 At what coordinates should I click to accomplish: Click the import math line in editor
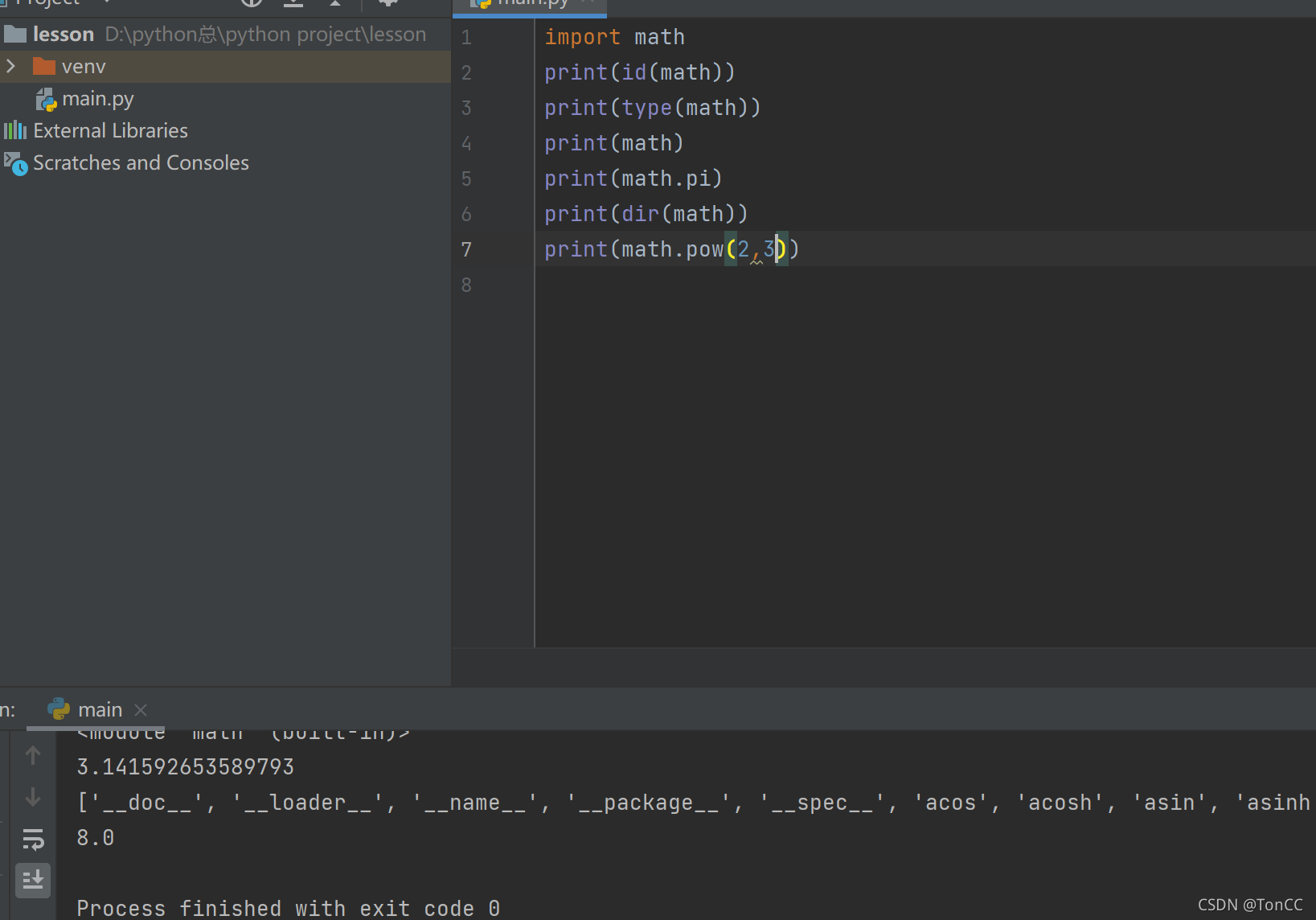pos(615,37)
